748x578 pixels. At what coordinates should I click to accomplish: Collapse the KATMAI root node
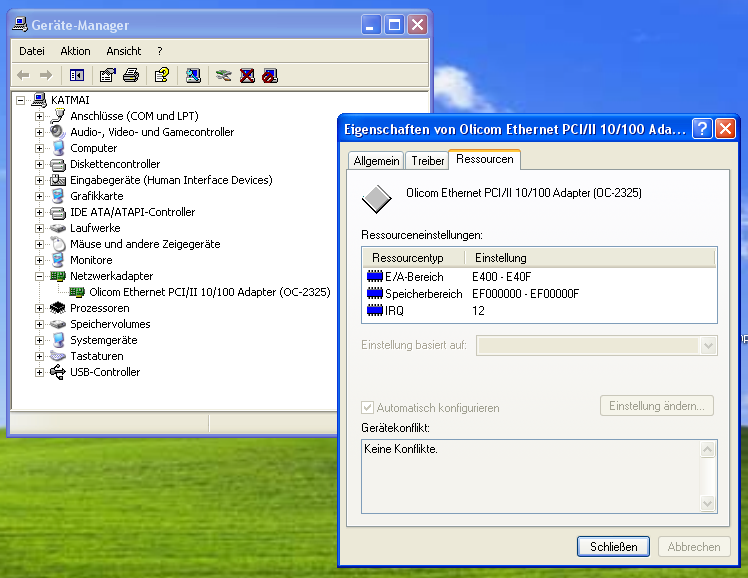(x=21, y=100)
